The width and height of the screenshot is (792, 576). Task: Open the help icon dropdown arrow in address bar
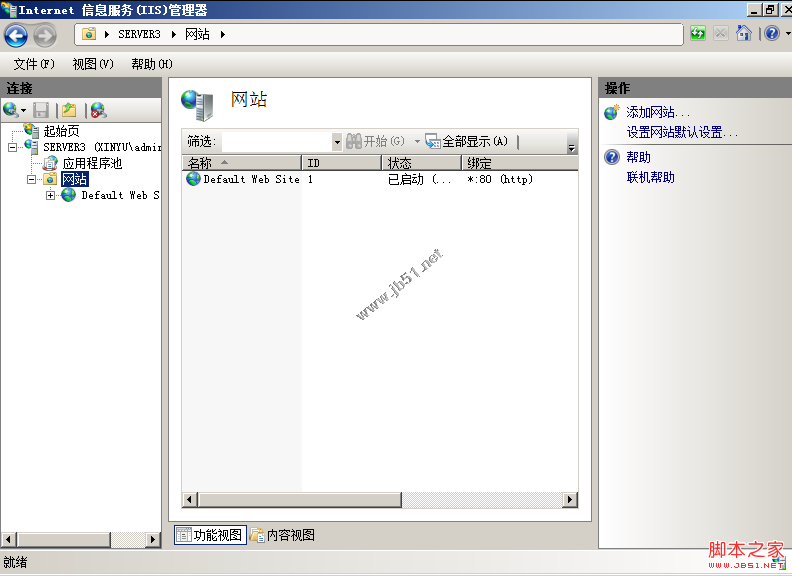pyautogui.click(x=787, y=34)
